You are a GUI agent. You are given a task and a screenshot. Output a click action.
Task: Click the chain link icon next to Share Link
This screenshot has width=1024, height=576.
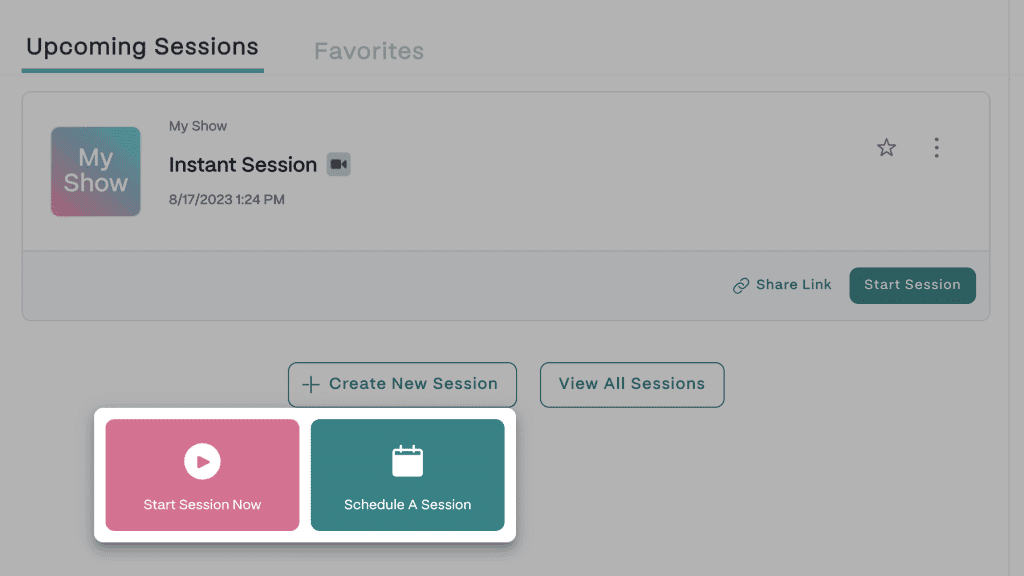pyautogui.click(x=741, y=285)
